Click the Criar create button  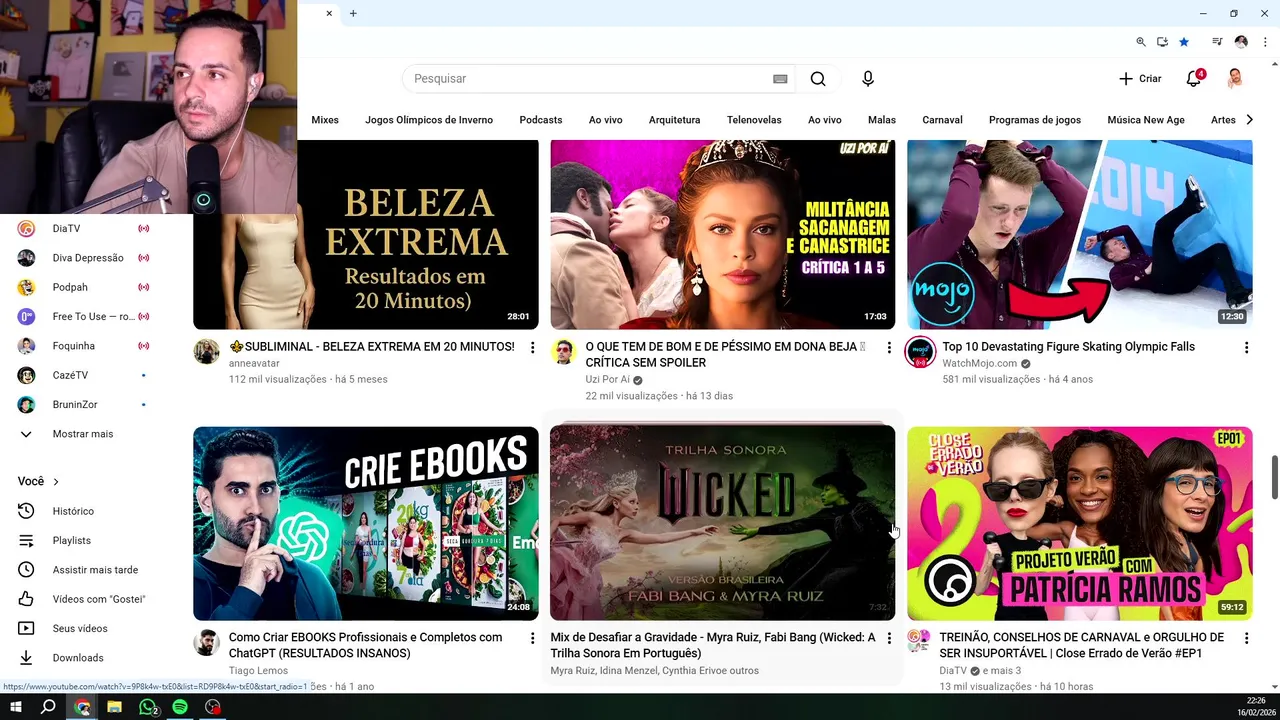coord(1140,79)
